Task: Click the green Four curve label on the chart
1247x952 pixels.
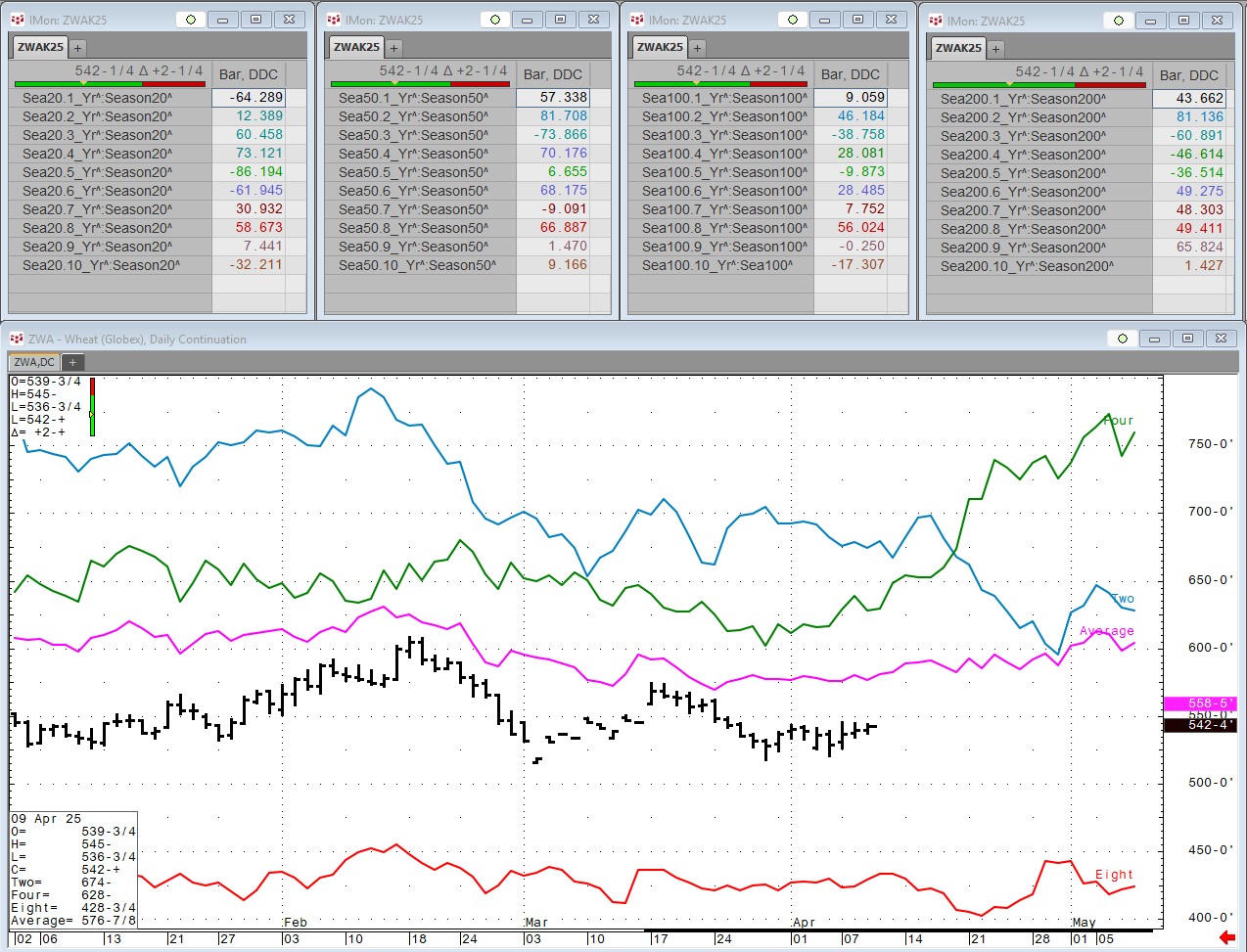Action: coord(1118,421)
